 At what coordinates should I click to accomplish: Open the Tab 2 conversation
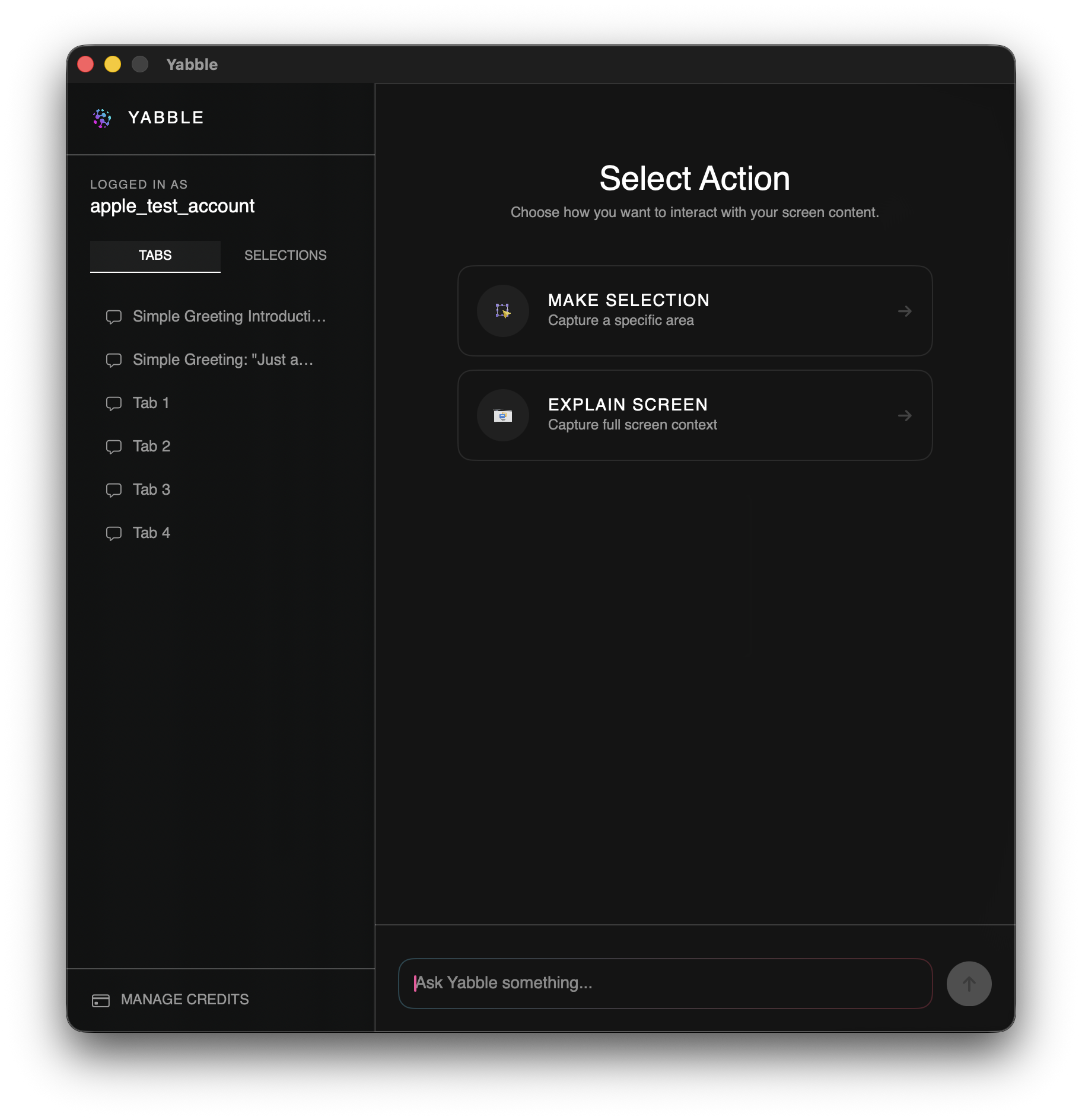click(x=151, y=446)
